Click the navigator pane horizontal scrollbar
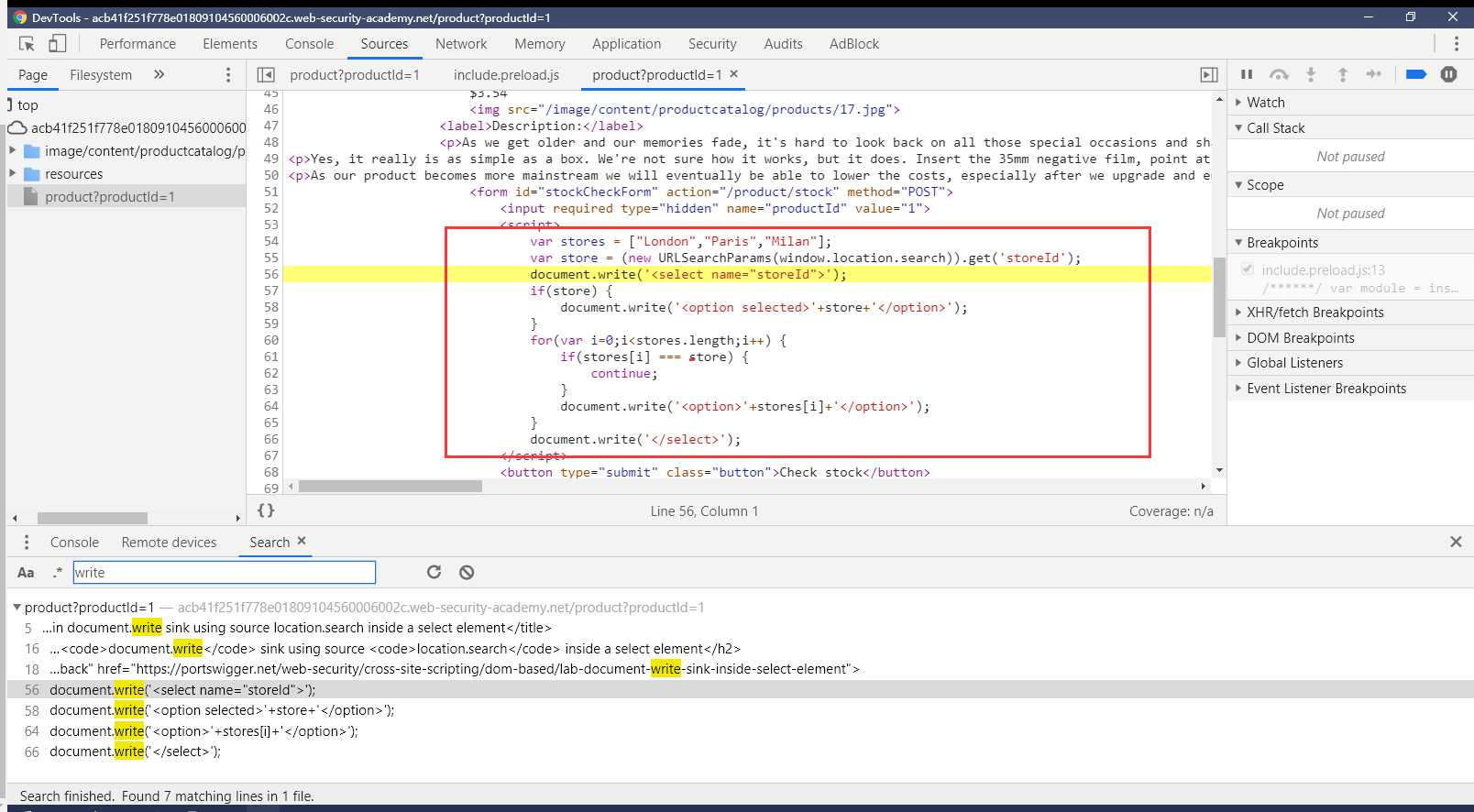The height and width of the screenshot is (812, 1474). point(92,518)
